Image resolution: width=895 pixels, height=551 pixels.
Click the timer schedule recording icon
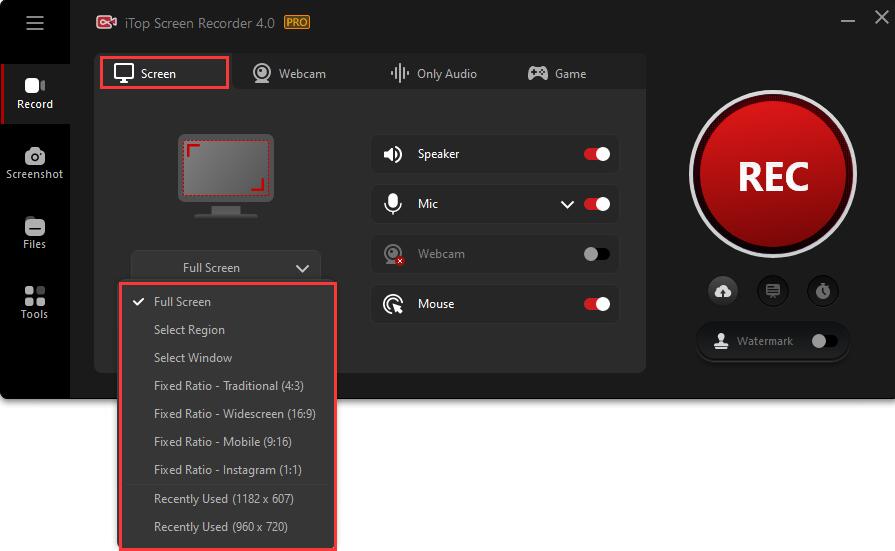click(823, 291)
